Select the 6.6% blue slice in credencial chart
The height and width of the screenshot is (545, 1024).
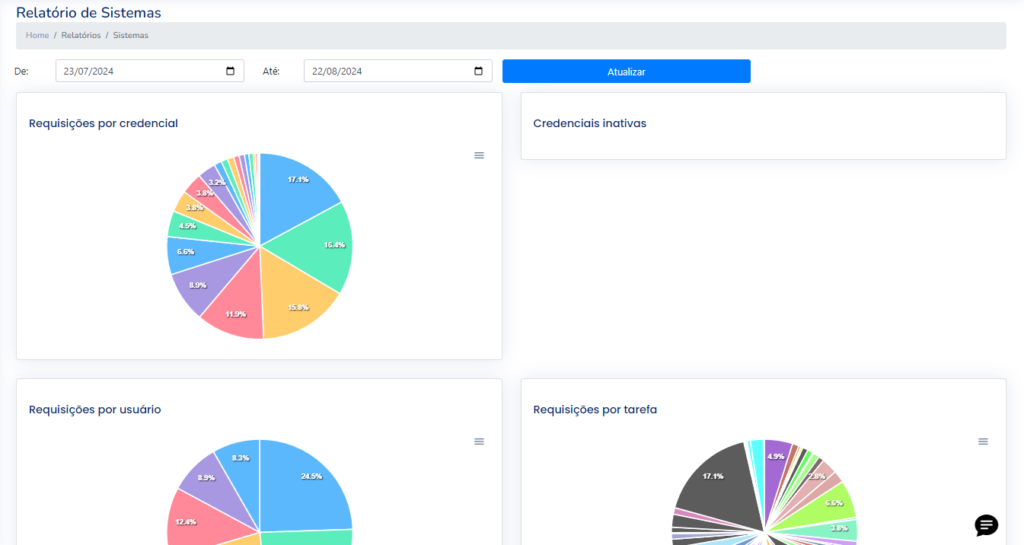coord(196,253)
